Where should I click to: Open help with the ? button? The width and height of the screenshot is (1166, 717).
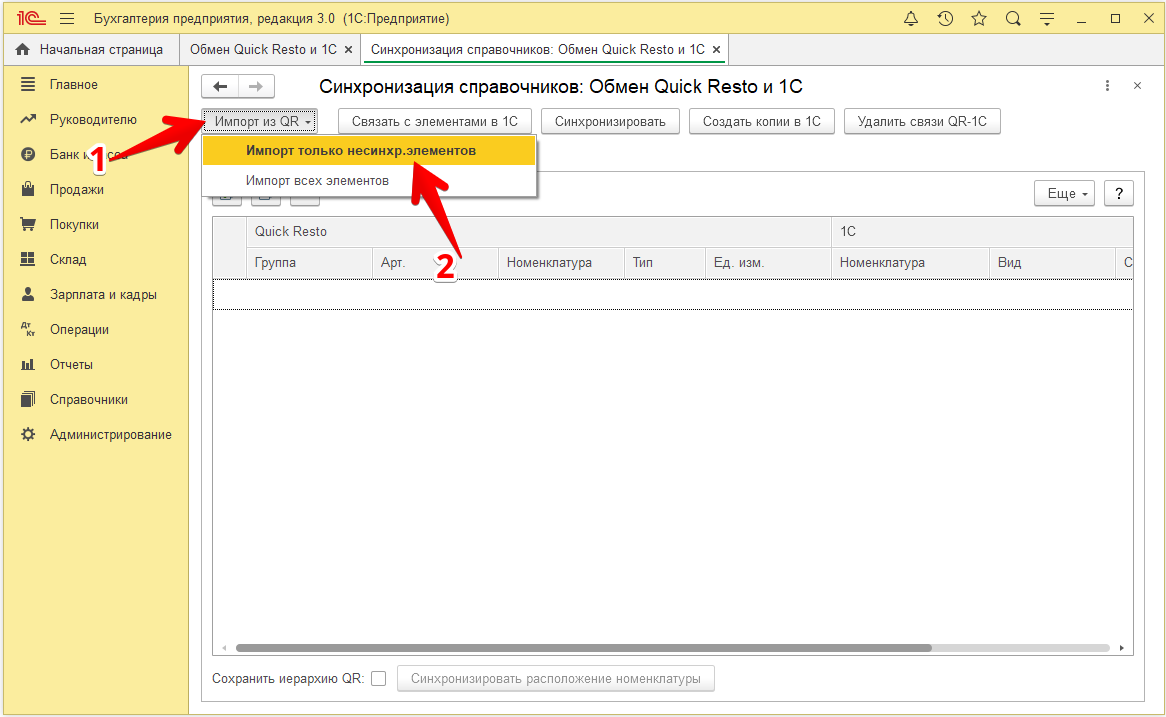[1118, 193]
